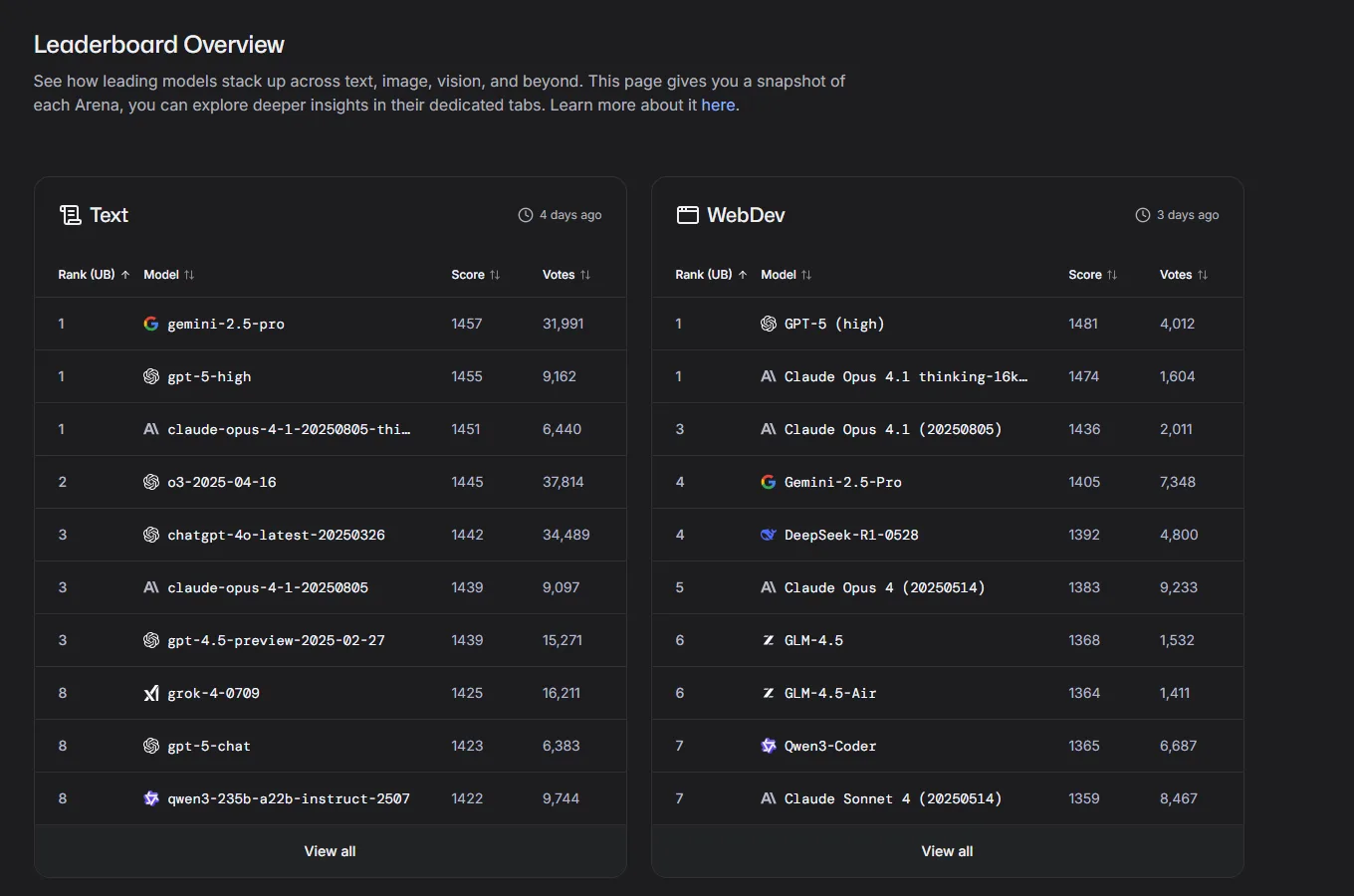Screen dimensions: 1354x896
Task: Click View all under Text leaderboard
Action: coord(330,851)
